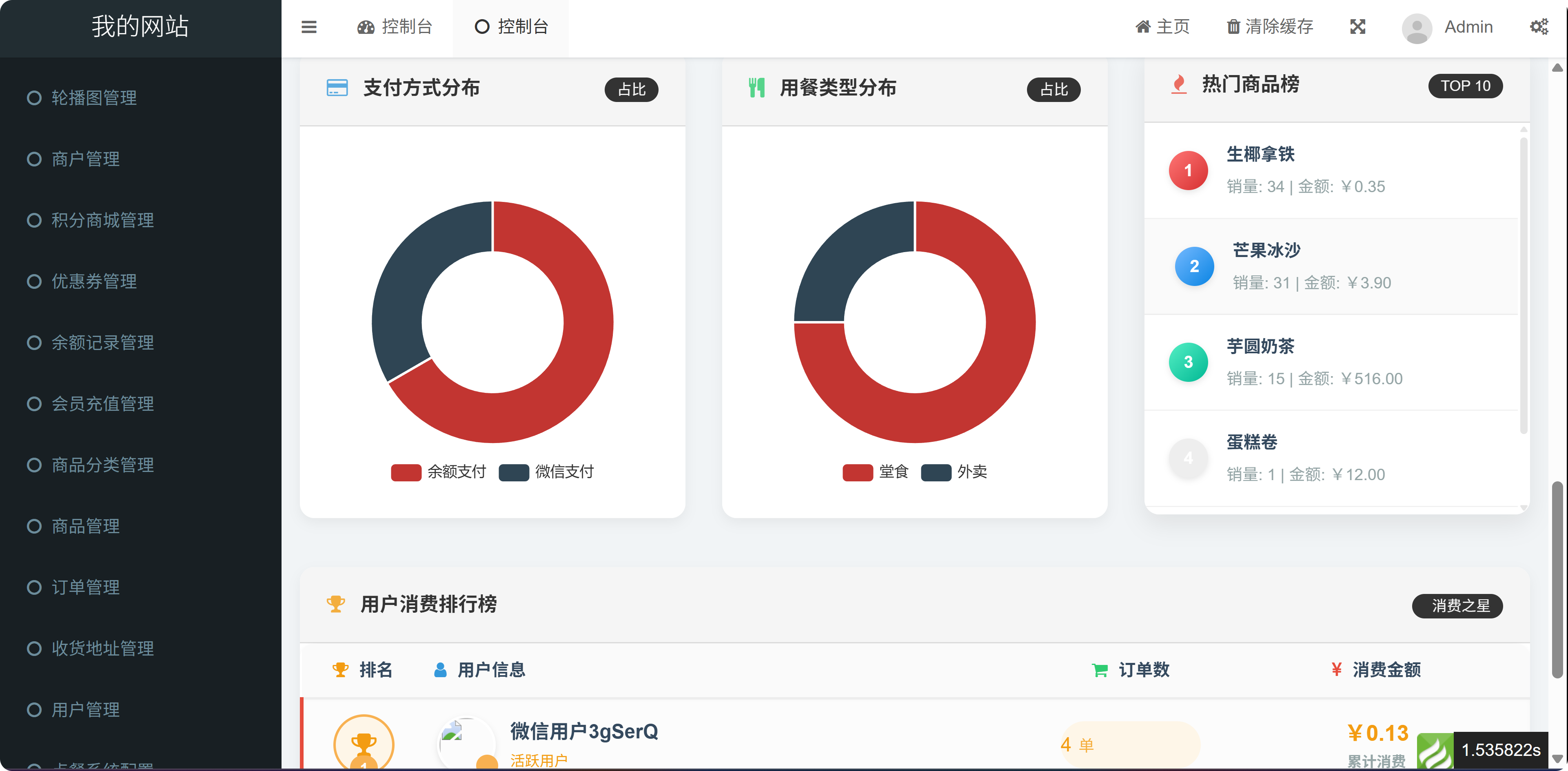Click the 清除缓存 button

point(1269,27)
